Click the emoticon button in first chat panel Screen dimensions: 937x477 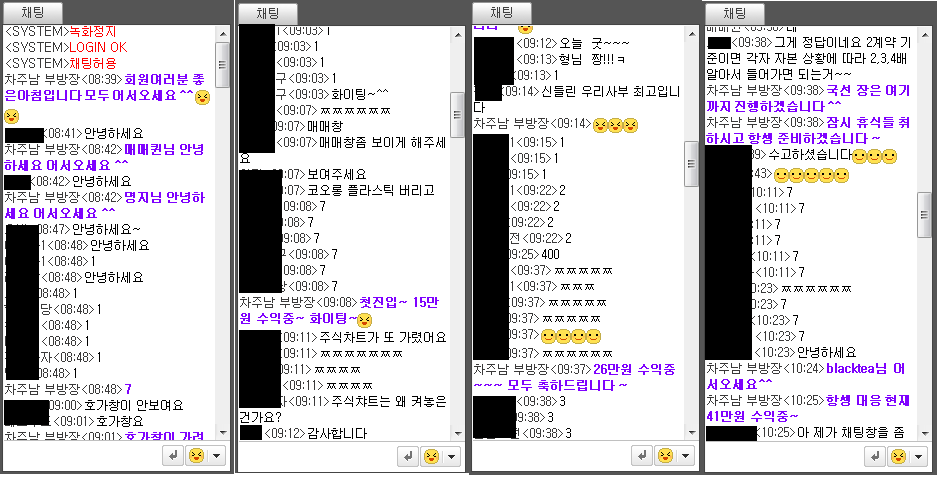point(196,456)
